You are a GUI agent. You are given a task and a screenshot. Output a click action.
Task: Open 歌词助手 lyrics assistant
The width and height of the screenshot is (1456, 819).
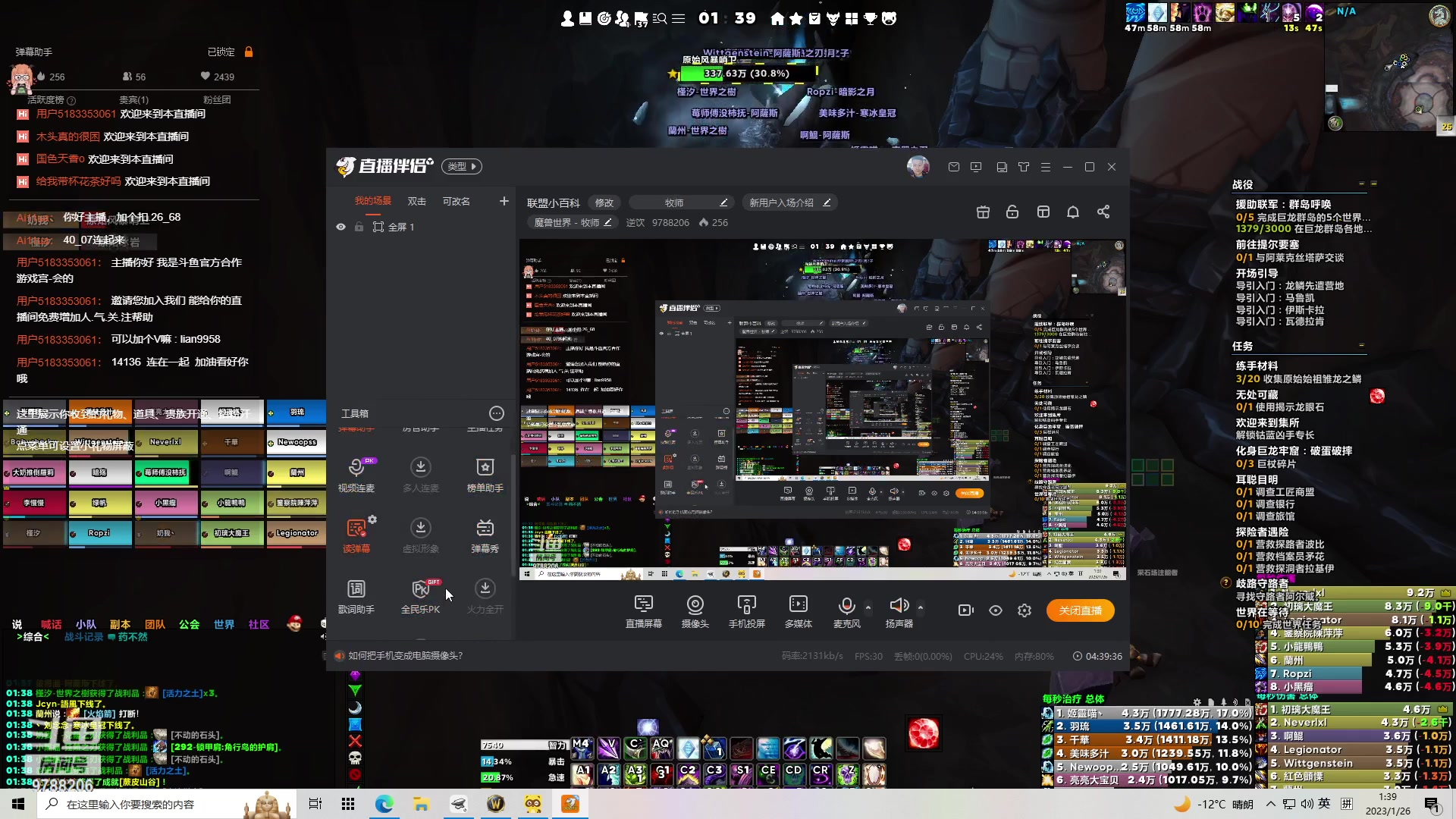click(356, 596)
